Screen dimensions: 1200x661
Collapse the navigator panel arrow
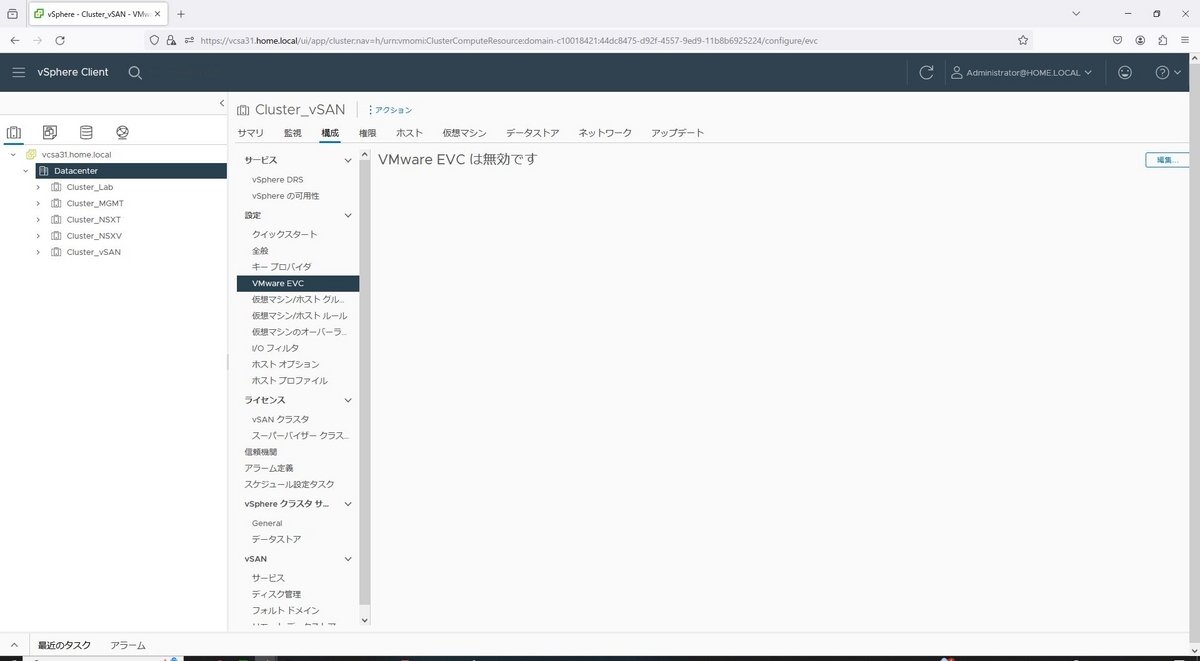(x=221, y=103)
